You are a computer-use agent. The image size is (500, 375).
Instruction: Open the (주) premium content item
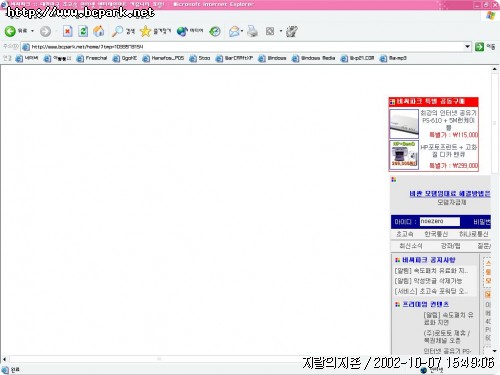[447, 337]
